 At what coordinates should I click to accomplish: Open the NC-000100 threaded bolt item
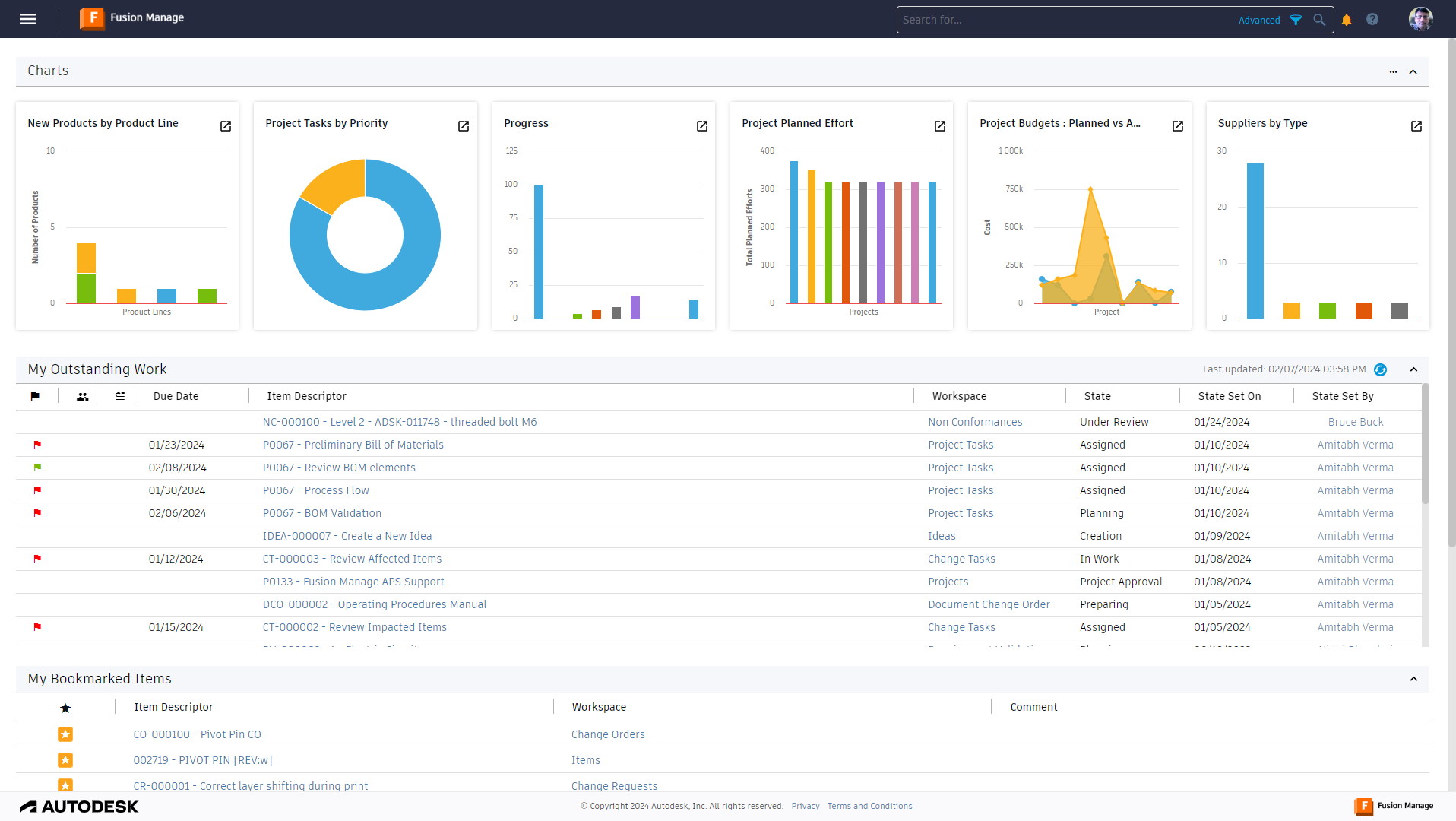tap(400, 422)
